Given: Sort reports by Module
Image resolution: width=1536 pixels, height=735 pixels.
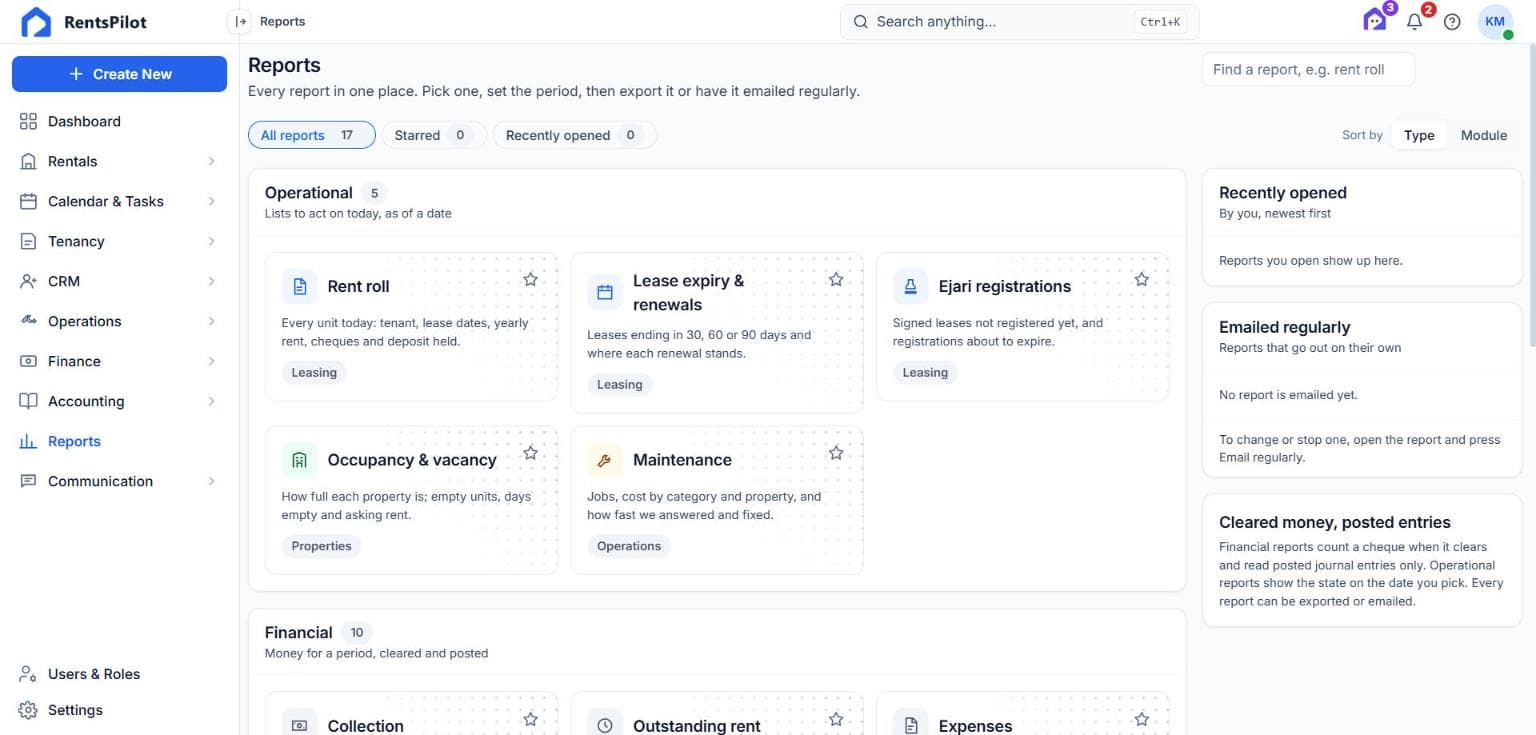Looking at the screenshot, I should [1484, 135].
